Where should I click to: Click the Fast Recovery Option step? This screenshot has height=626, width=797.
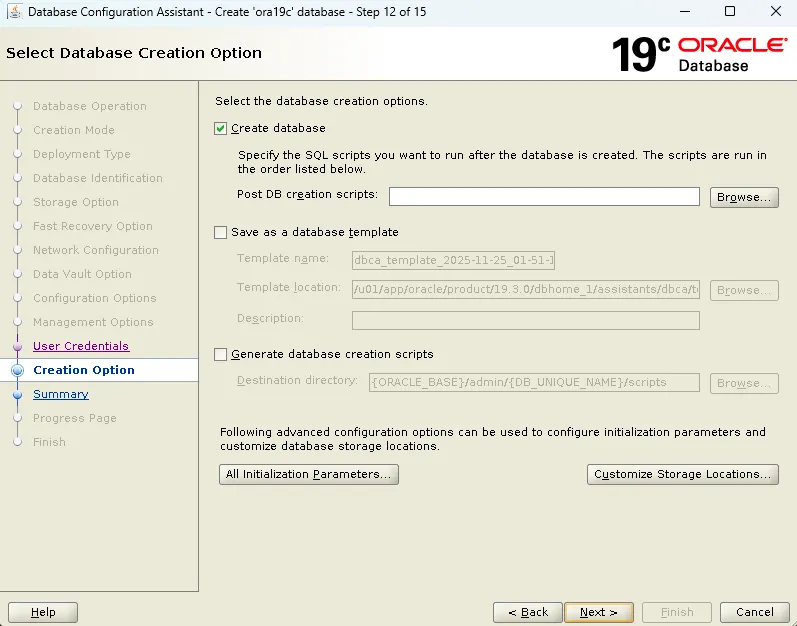[x=93, y=226]
